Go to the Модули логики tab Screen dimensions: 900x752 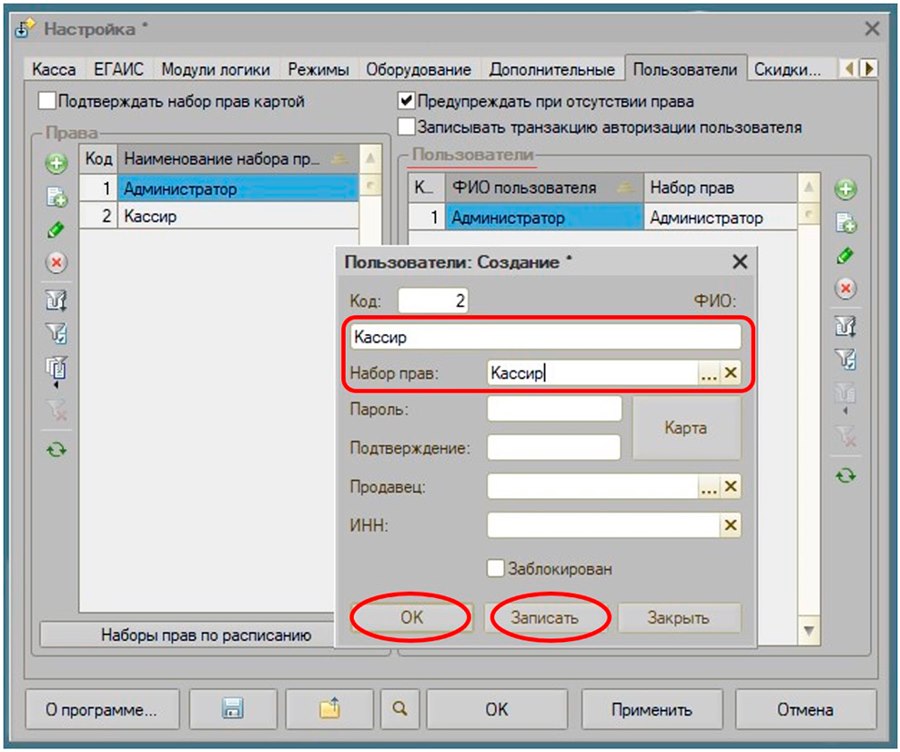(x=216, y=70)
